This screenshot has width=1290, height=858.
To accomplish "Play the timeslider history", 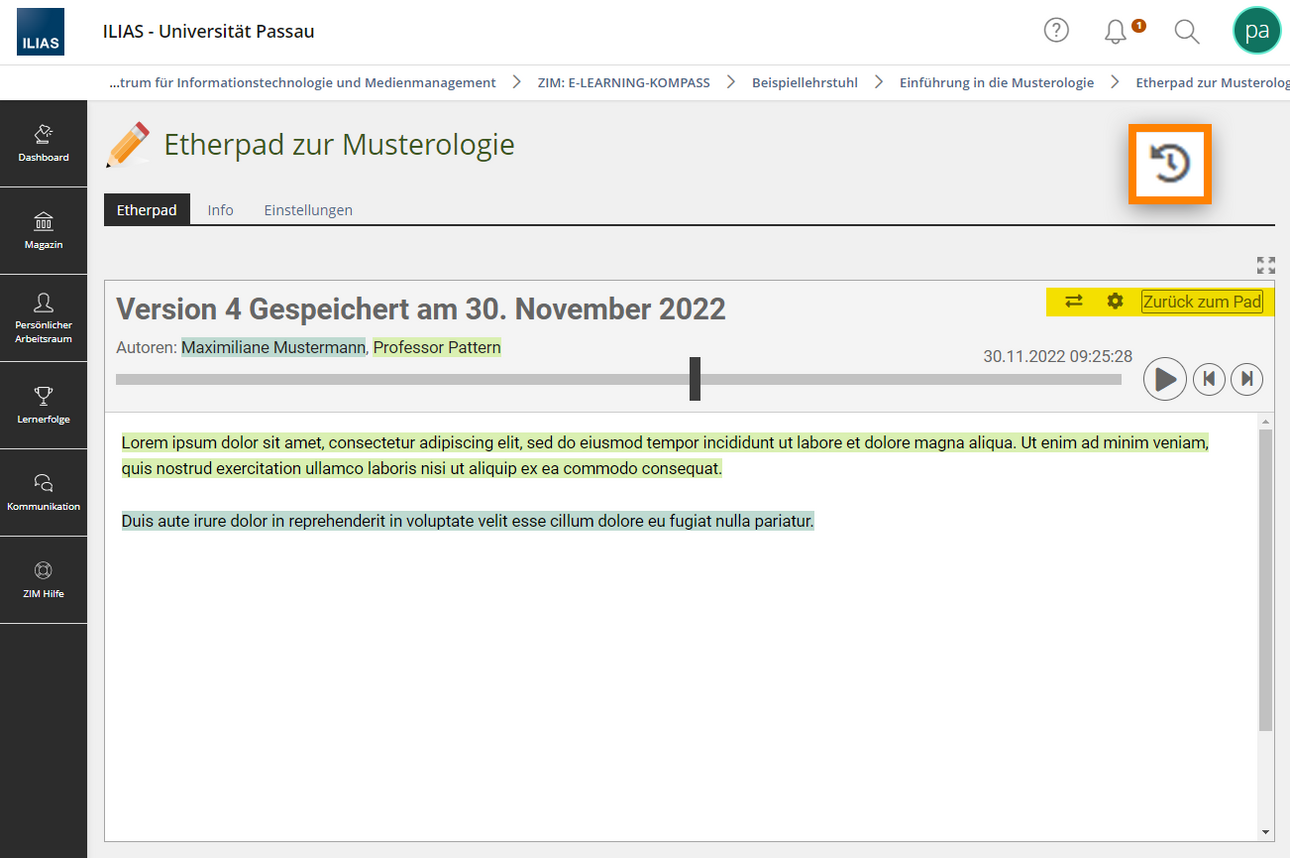I will (1165, 379).
